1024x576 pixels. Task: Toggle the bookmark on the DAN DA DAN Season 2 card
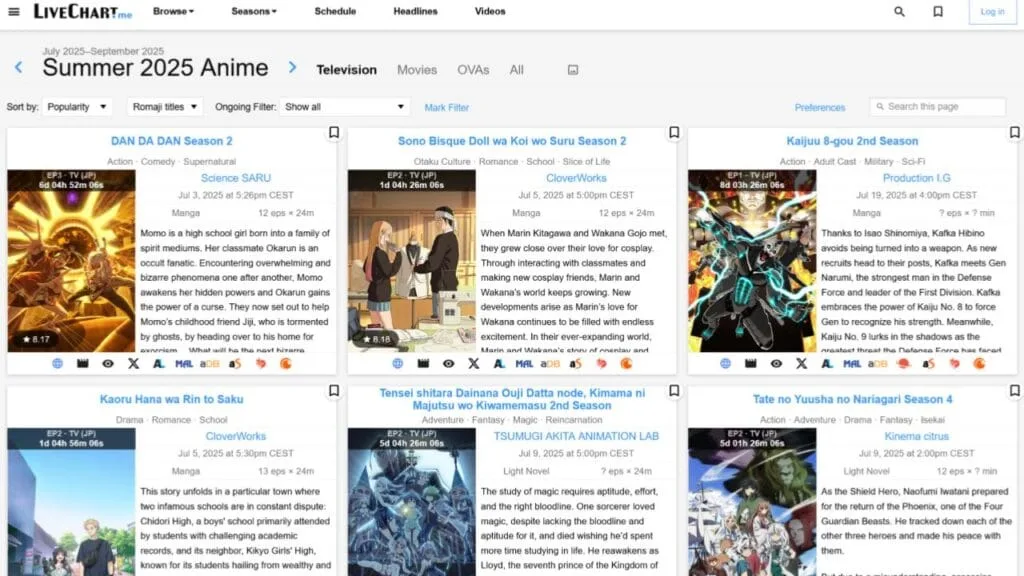[x=334, y=133]
